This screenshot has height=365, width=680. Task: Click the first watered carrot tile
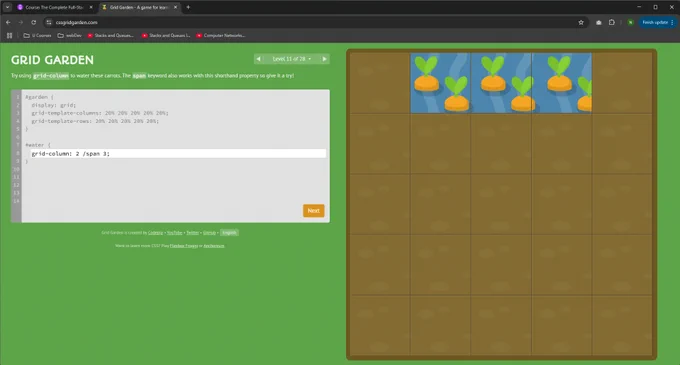click(441, 83)
